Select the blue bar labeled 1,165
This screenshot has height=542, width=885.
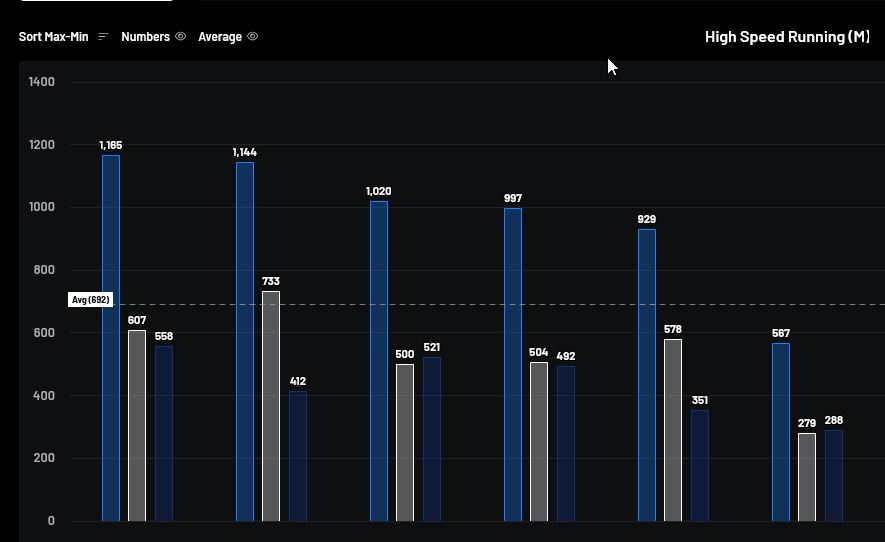pos(111,338)
